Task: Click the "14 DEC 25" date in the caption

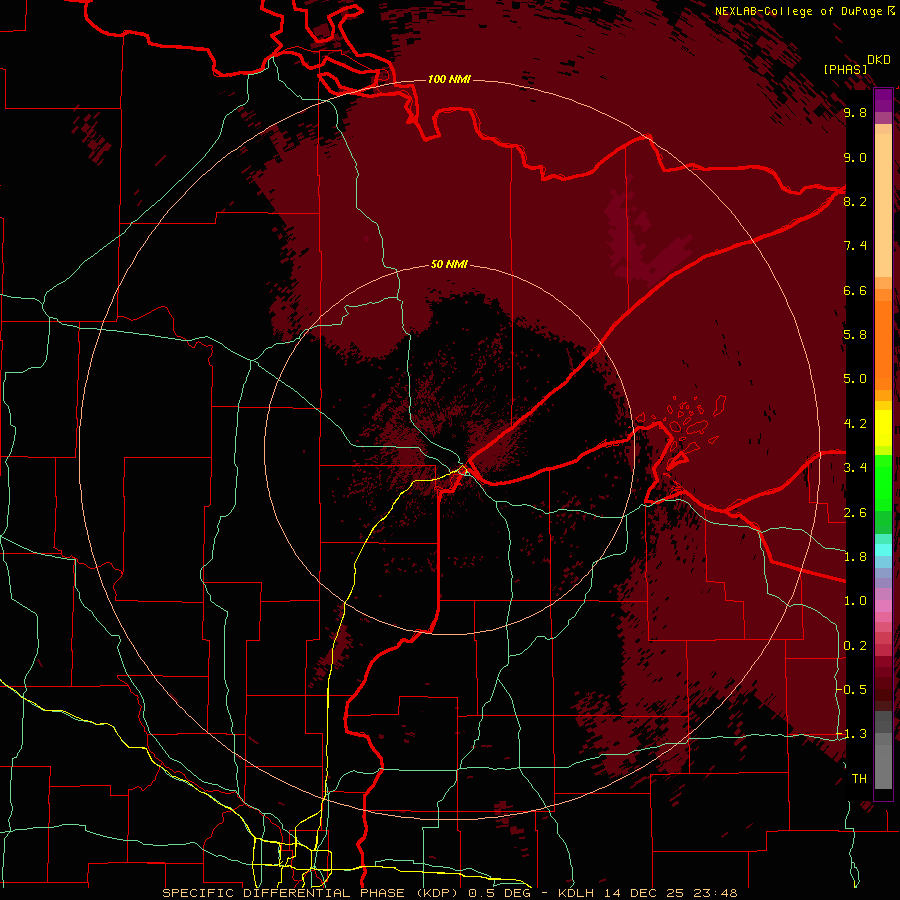Action: (645, 893)
